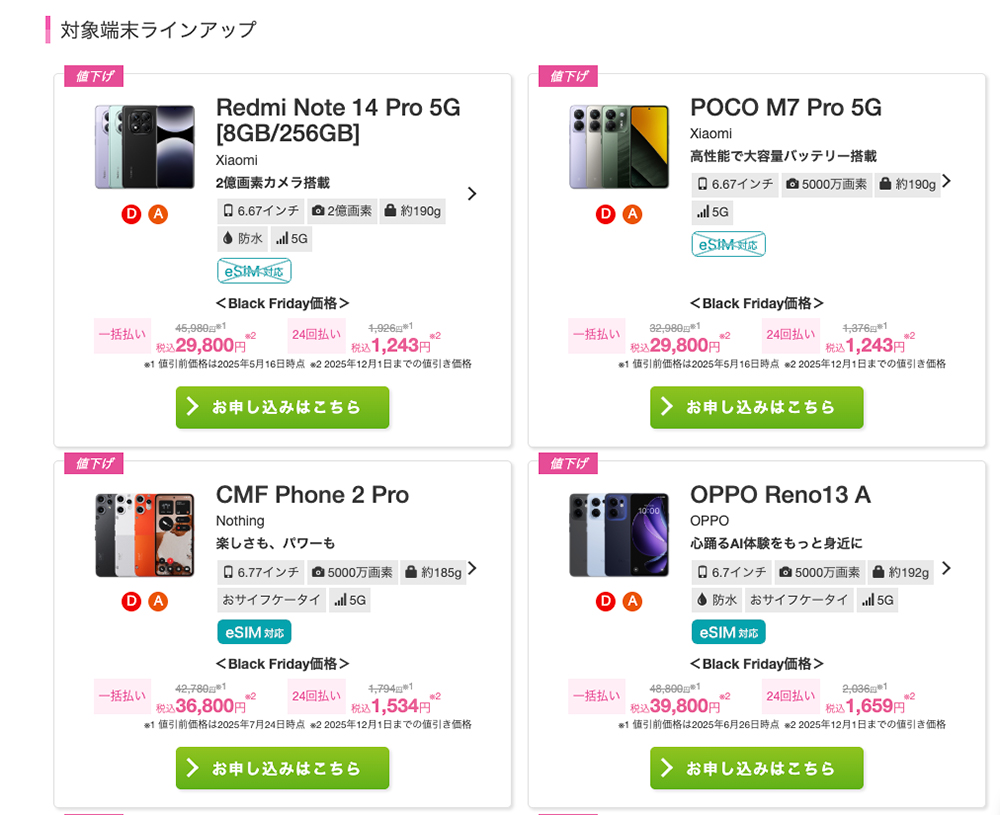Viewport: 1000px width, 815px height.
Task: Click the red D icon under Redmi Note 14 Pro
Action: tap(131, 213)
